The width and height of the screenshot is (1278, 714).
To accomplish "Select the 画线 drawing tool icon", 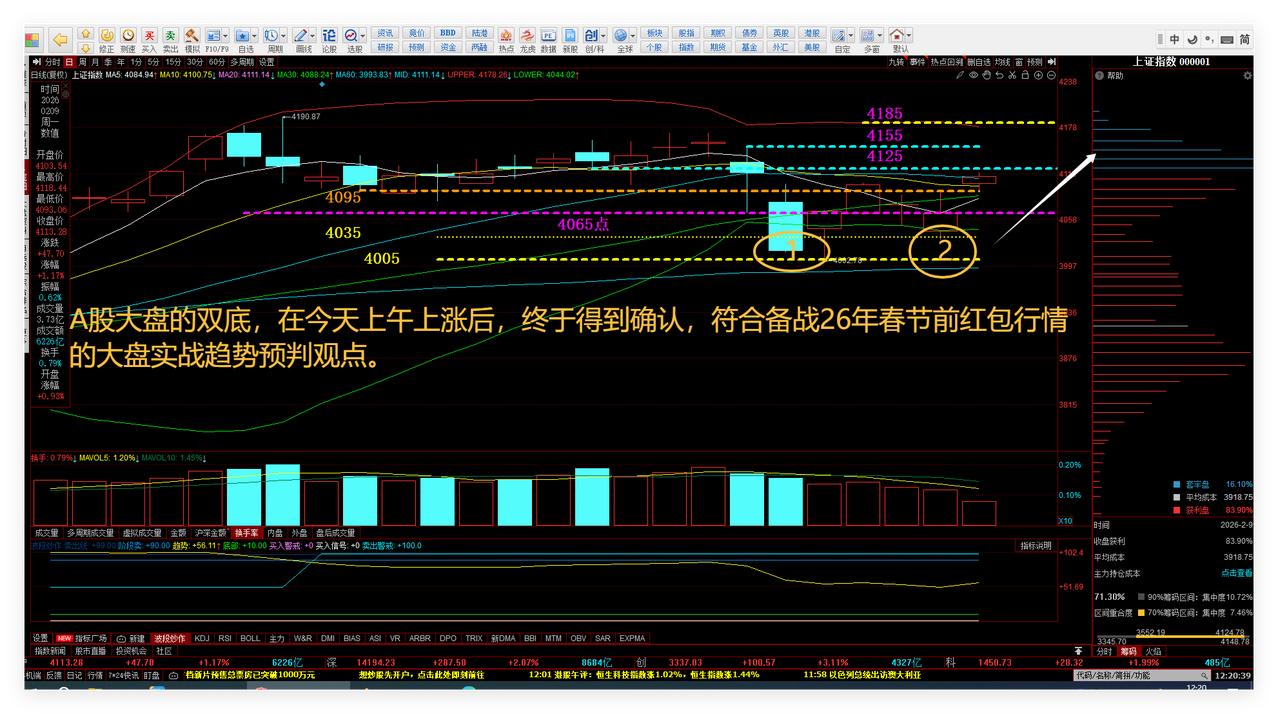I will 300,35.
